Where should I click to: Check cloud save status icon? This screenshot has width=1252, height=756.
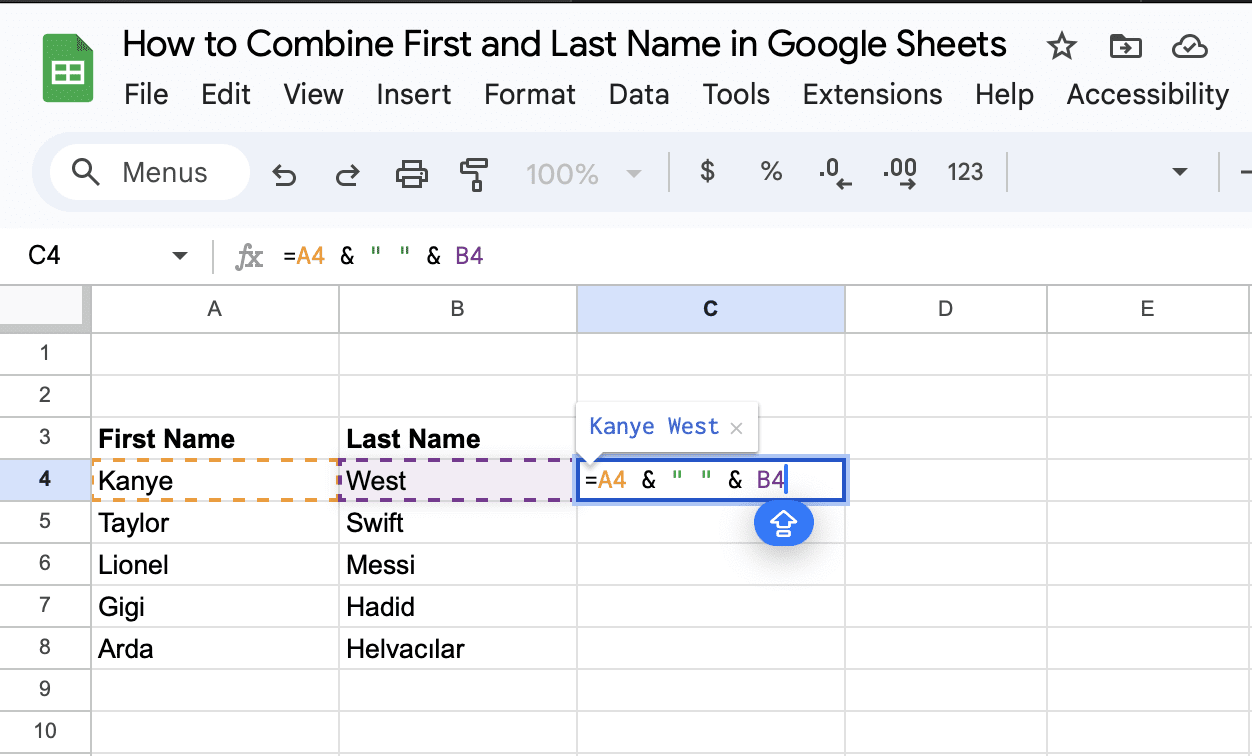click(x=1189, y=46)
